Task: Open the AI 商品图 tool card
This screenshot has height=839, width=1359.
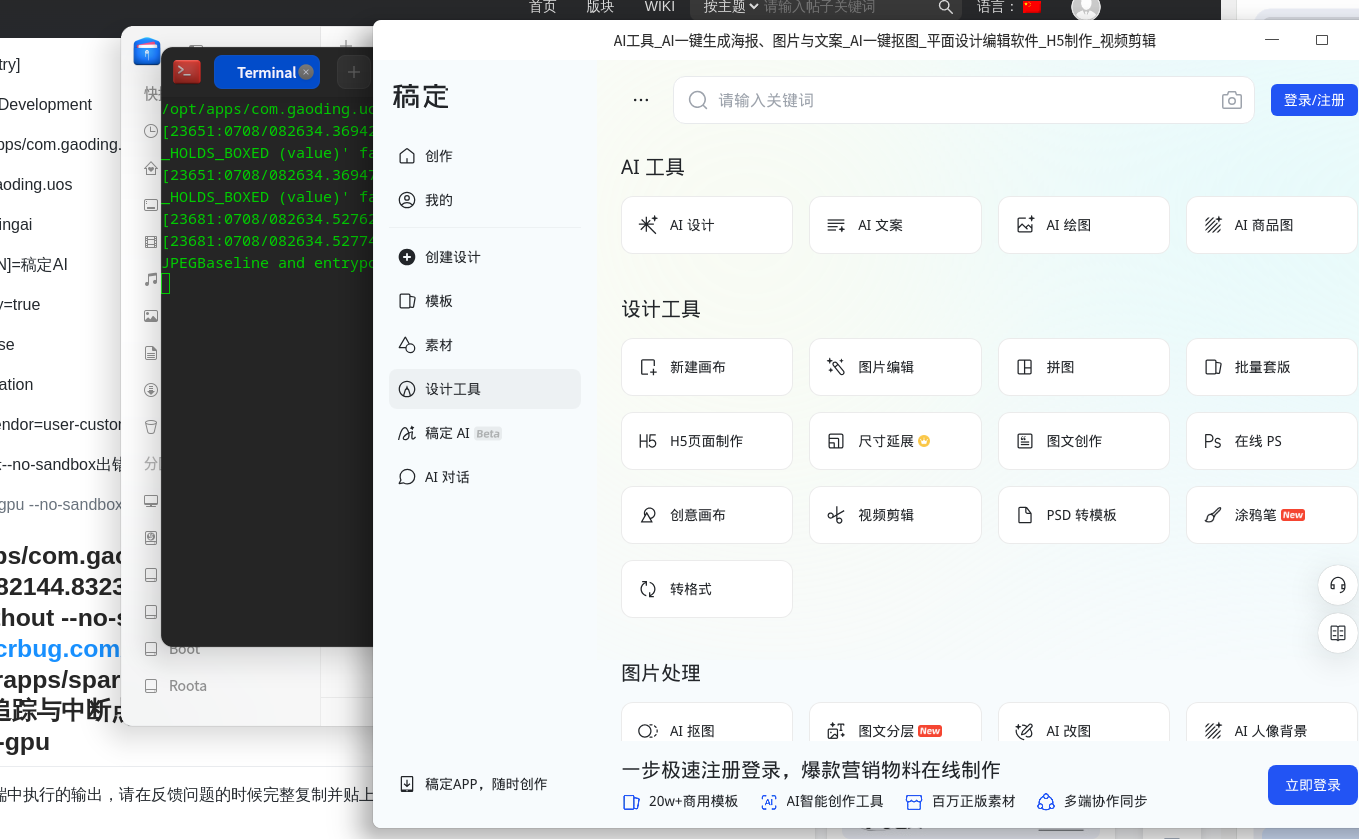Action: [1272, 225]
